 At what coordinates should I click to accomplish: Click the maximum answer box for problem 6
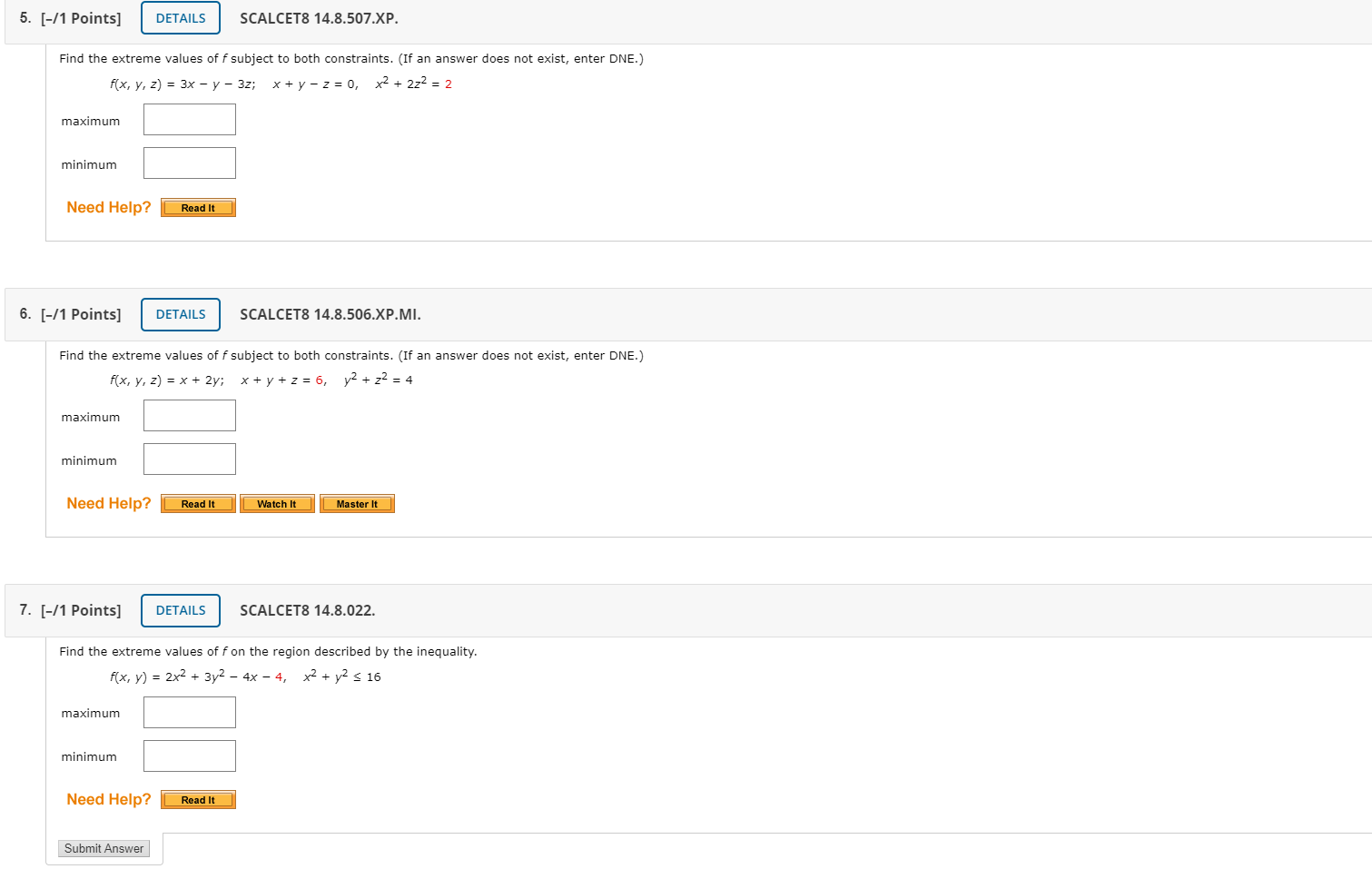[x=189, y=415]
